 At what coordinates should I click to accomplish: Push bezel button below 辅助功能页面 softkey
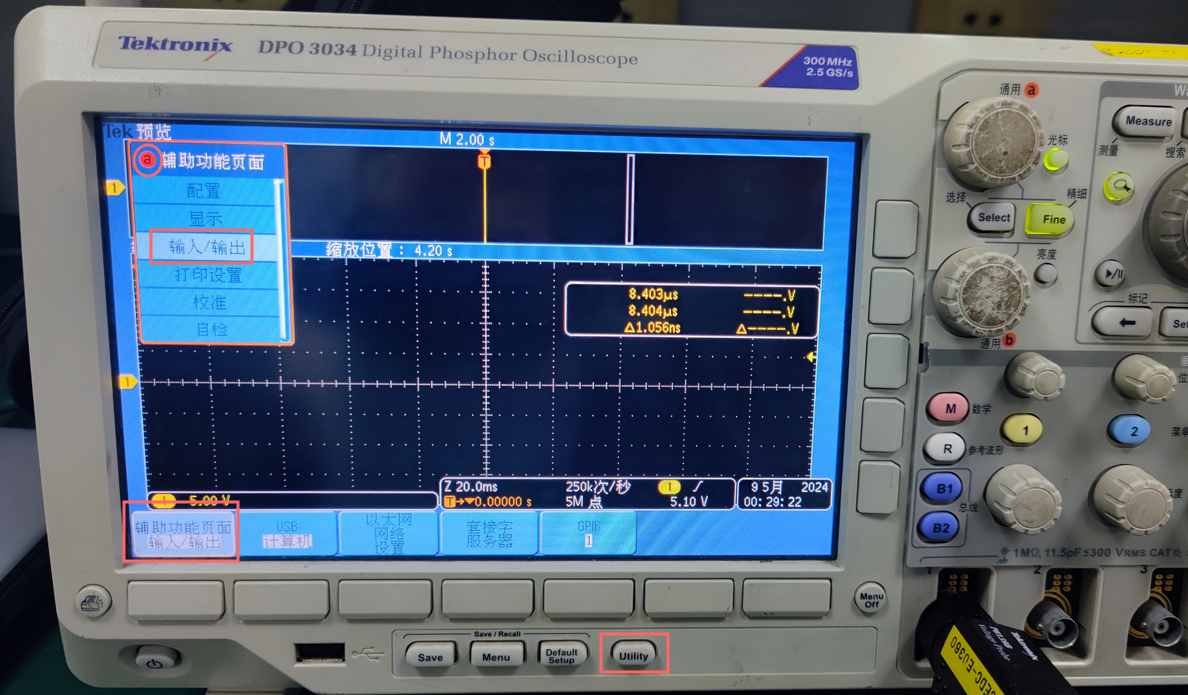click(x=176, y=600)
